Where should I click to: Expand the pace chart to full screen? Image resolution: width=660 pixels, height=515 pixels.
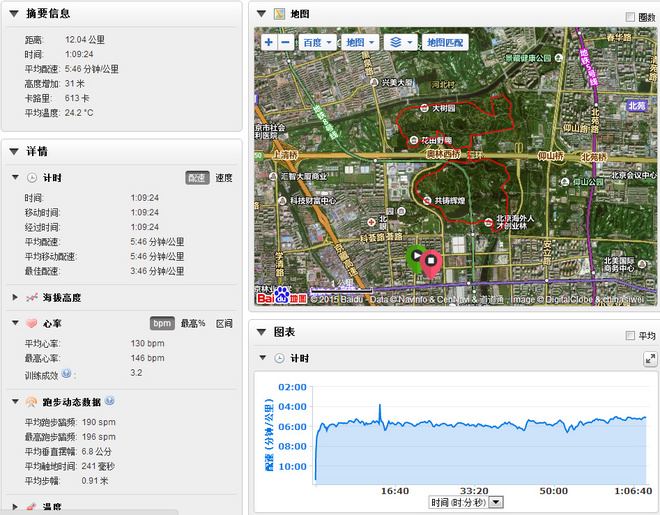(649, 358)
